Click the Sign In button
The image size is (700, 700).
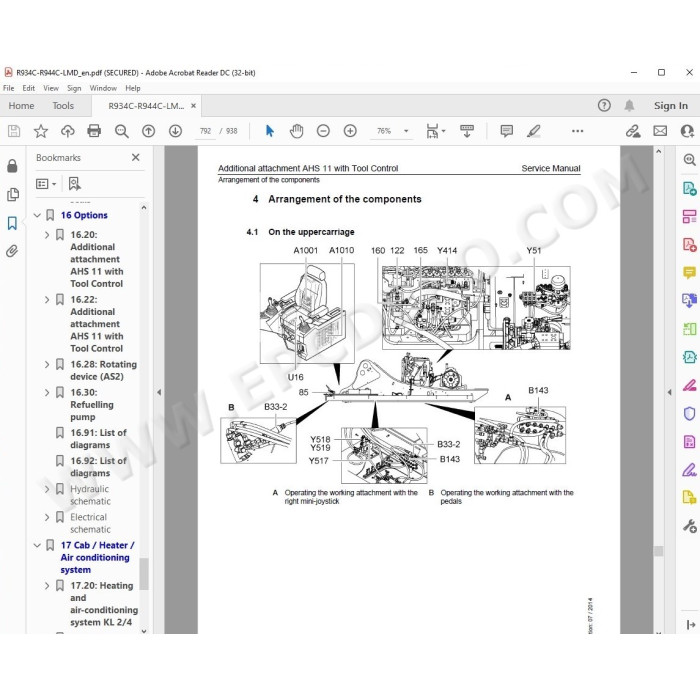click(x=671, y=106)
